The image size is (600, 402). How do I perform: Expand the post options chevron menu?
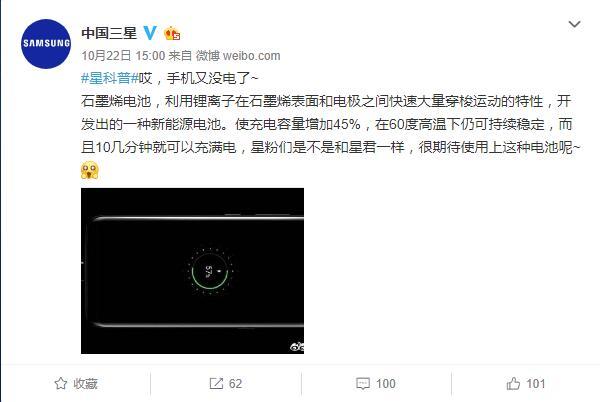click(x=574, y=24)
